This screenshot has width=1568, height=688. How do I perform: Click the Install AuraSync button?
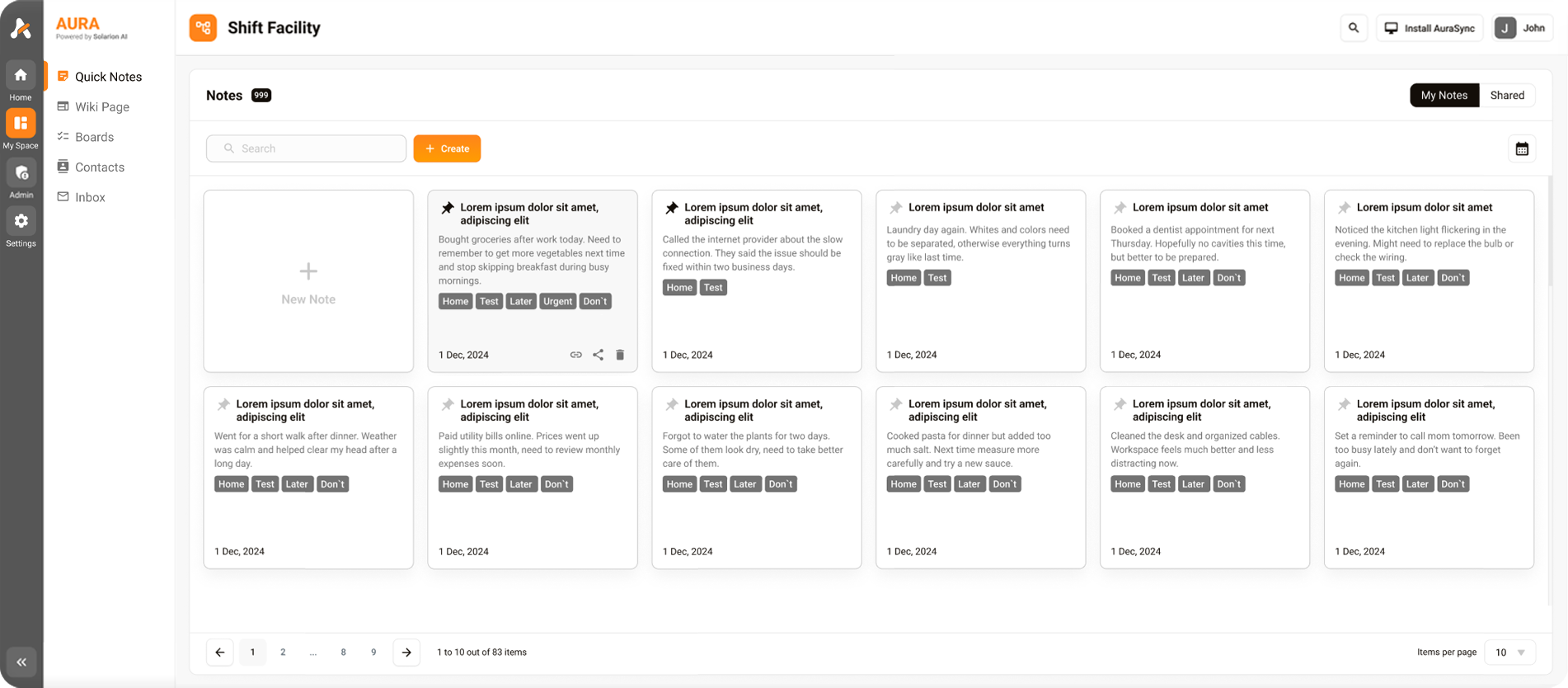[x=1430, y=28]
